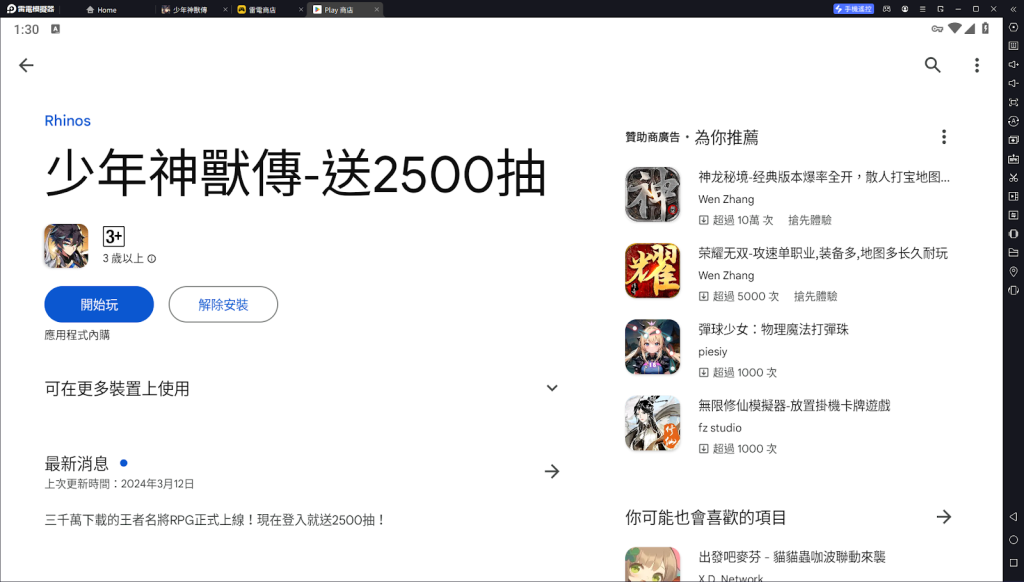Click title 彈球少女:物理魔法打彈珠
The height and width of the screenshot is (582, 1024).
pos(773,329)
